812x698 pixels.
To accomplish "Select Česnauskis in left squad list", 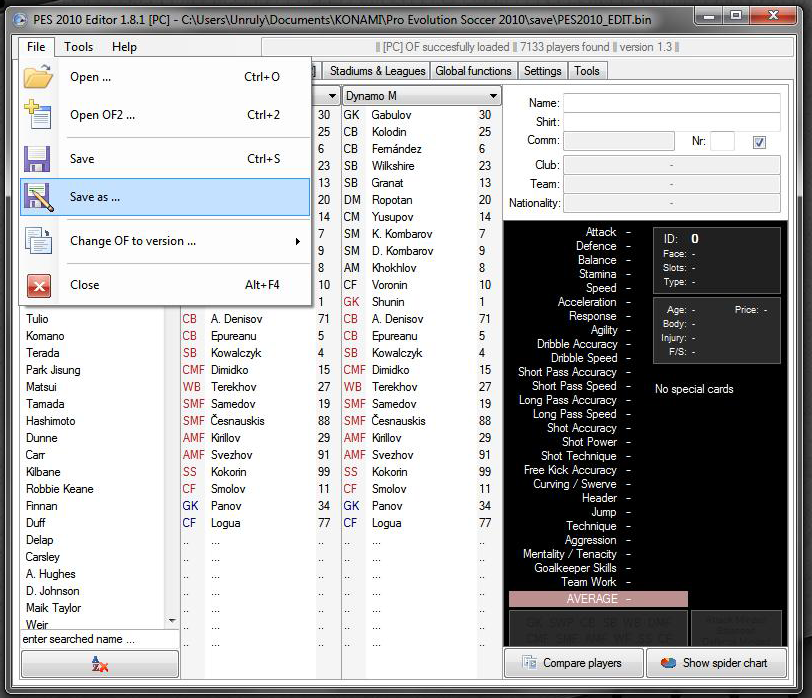I will coord(237,420).
